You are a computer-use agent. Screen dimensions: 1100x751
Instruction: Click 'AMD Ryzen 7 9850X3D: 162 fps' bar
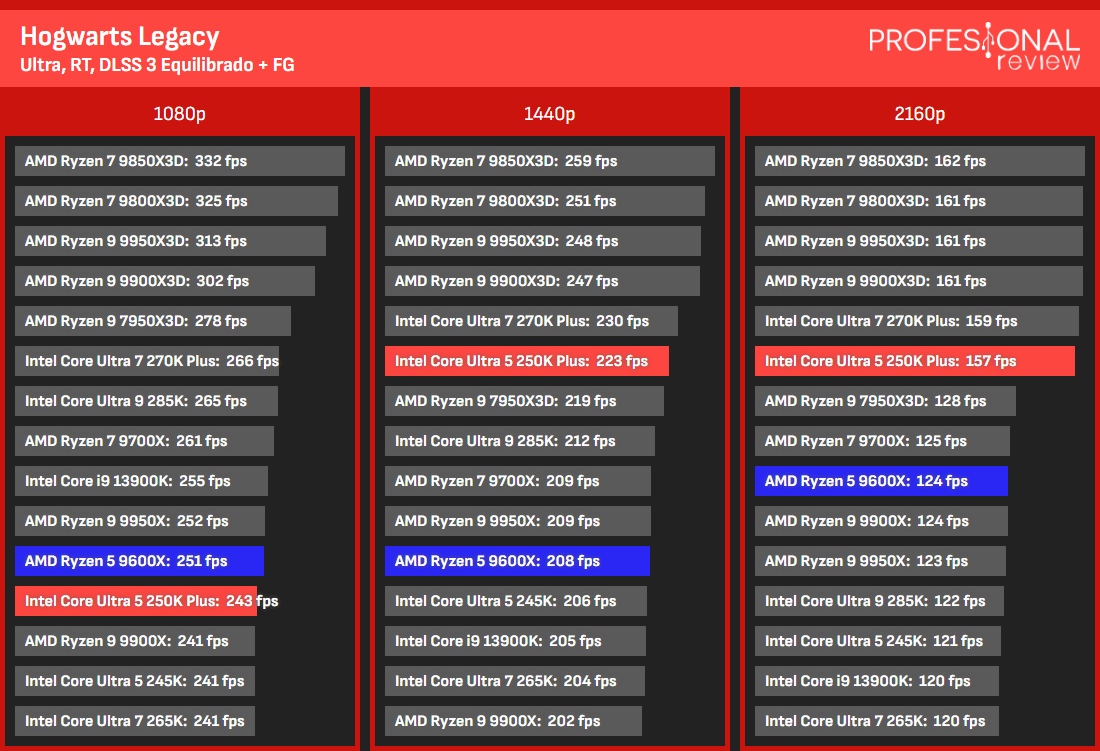(x=920, y=161)
